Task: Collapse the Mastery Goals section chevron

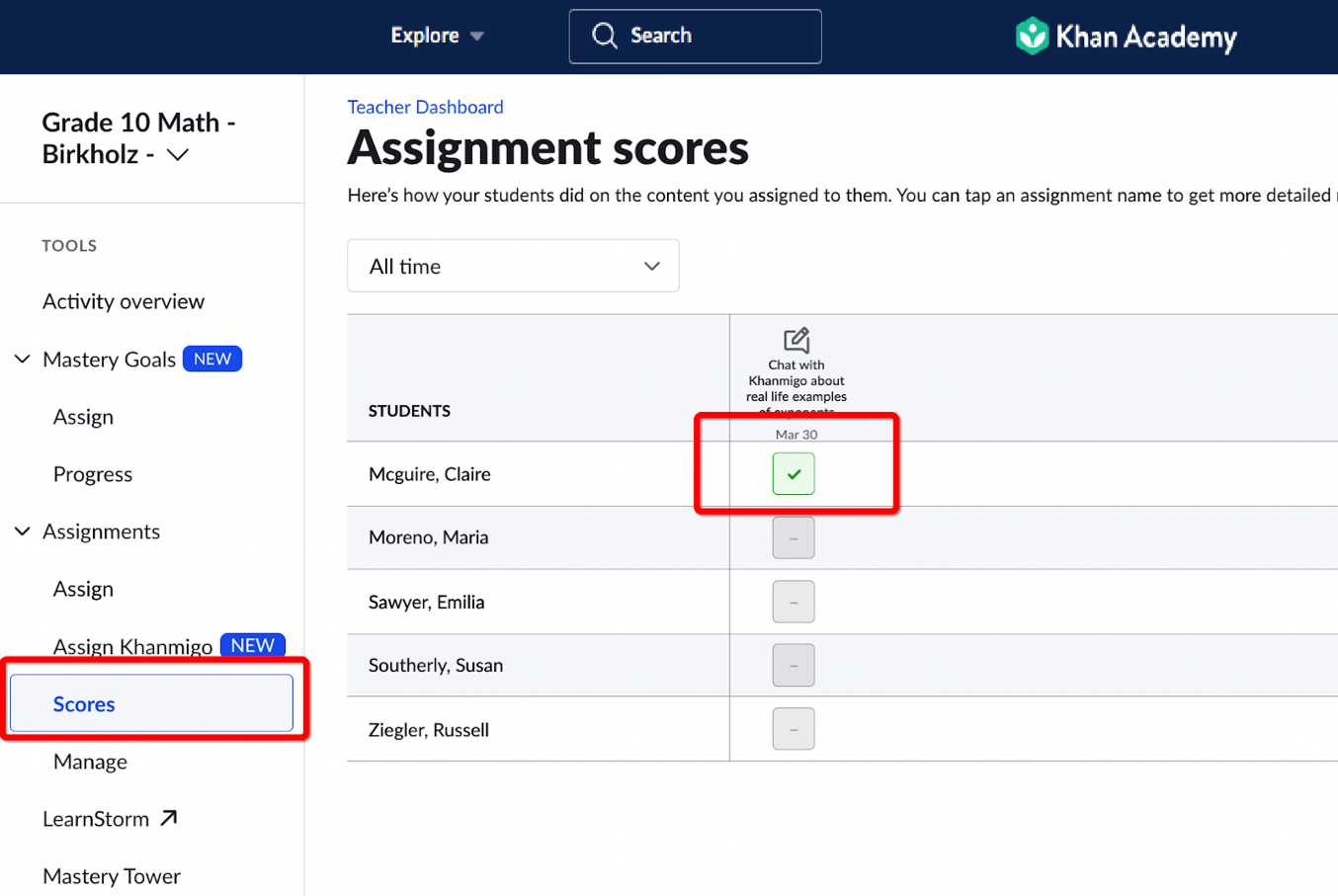Action: click(x=22, y=359)
